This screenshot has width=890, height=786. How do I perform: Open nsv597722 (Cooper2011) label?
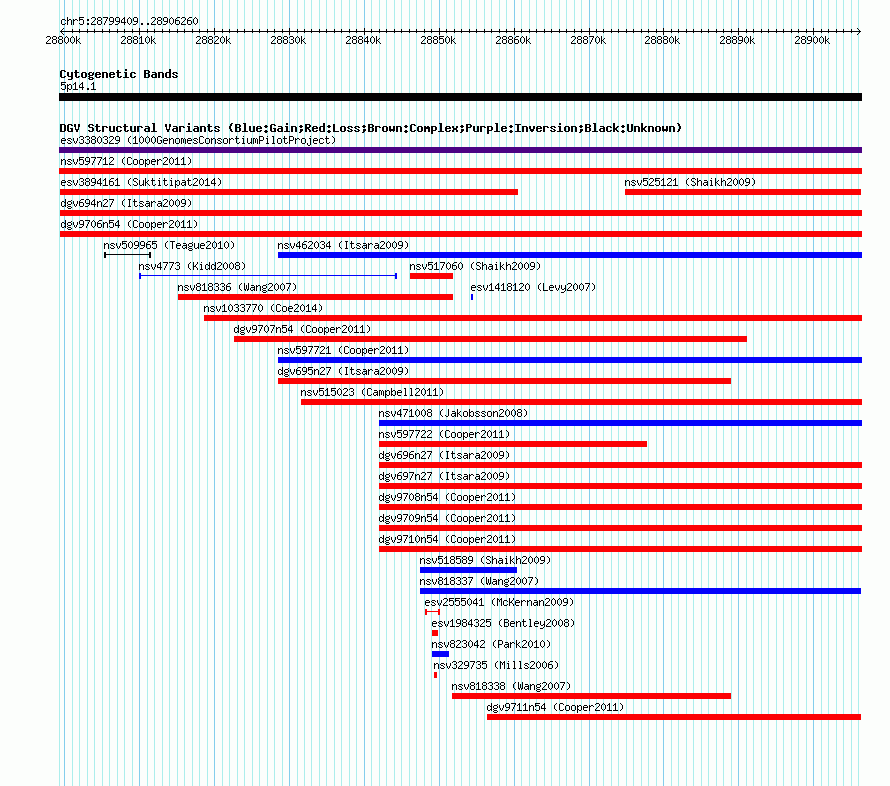tap(444, 434)
